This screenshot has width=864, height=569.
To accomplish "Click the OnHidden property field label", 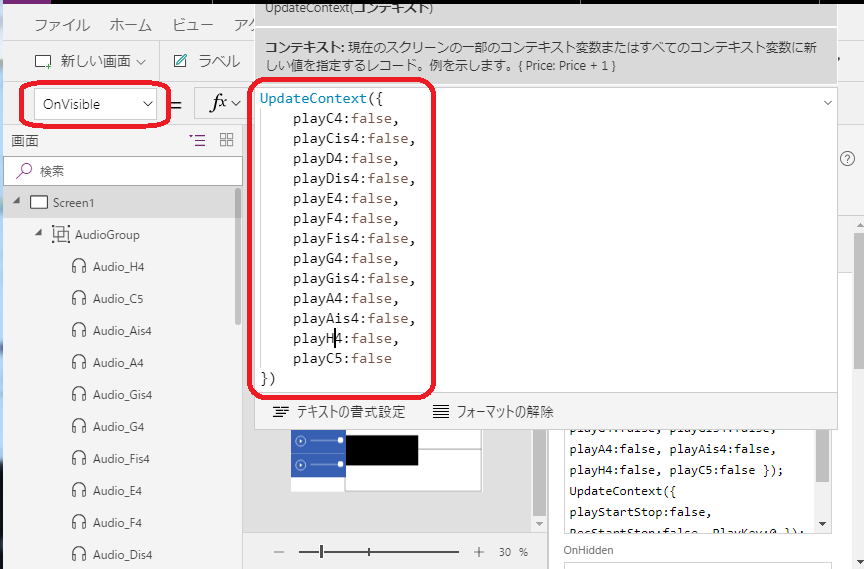I will pos(588,550).
